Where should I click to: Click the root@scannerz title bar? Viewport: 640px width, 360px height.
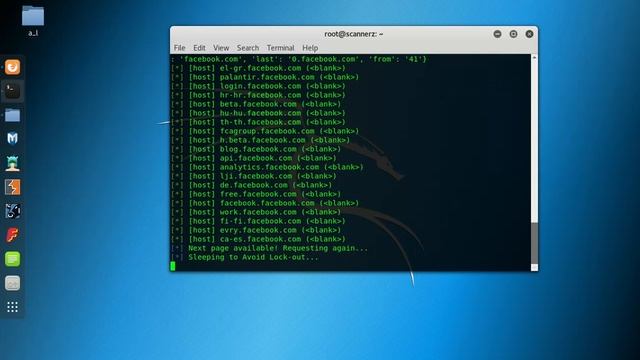point(354,34)
